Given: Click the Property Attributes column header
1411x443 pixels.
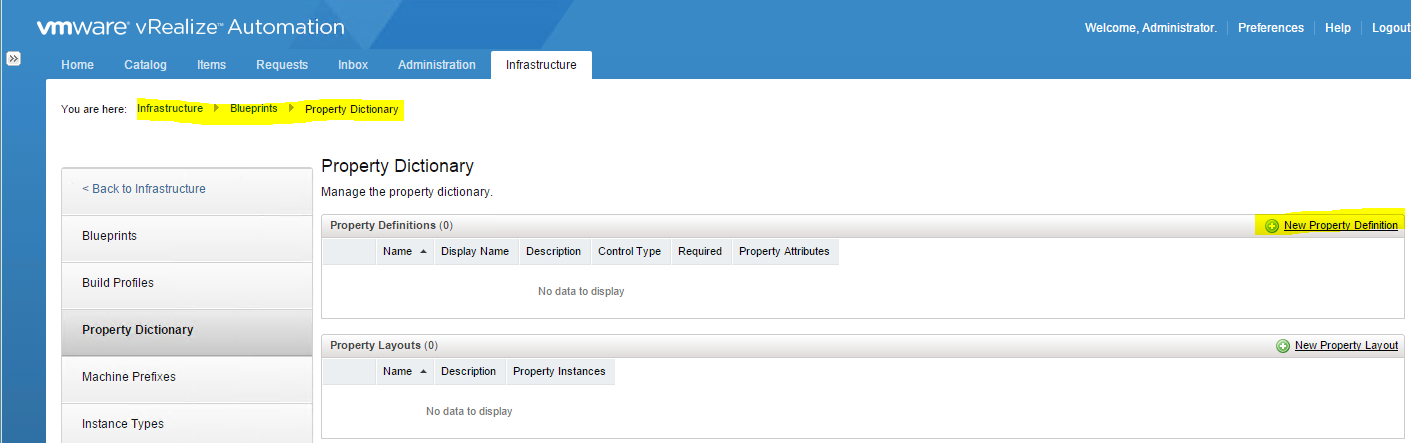Looking at the screenshot, I should pyautogui.click(x=784, y=251).
